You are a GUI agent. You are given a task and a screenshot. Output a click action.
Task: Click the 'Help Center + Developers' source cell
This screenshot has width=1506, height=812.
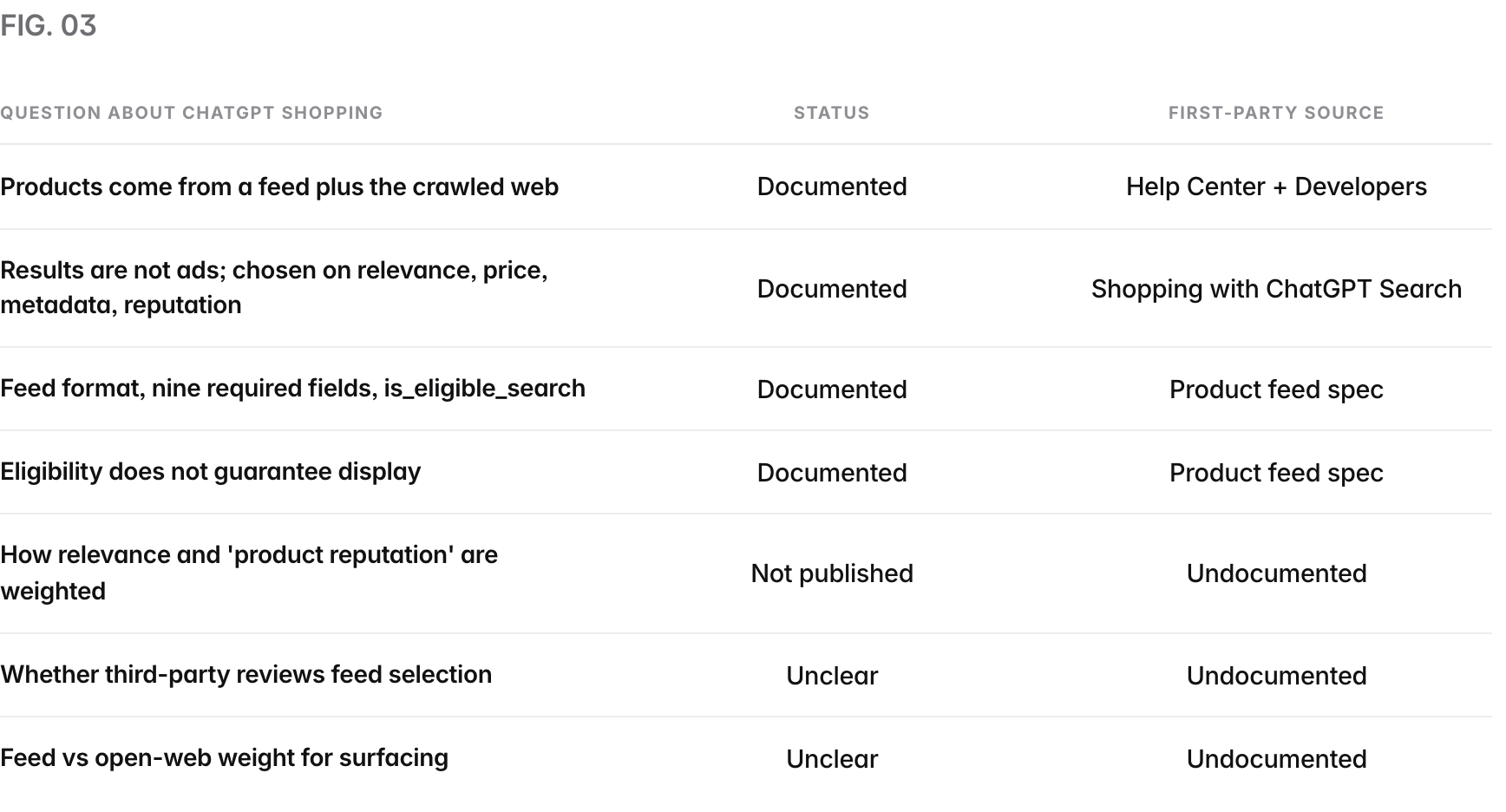click(1276, 187)
